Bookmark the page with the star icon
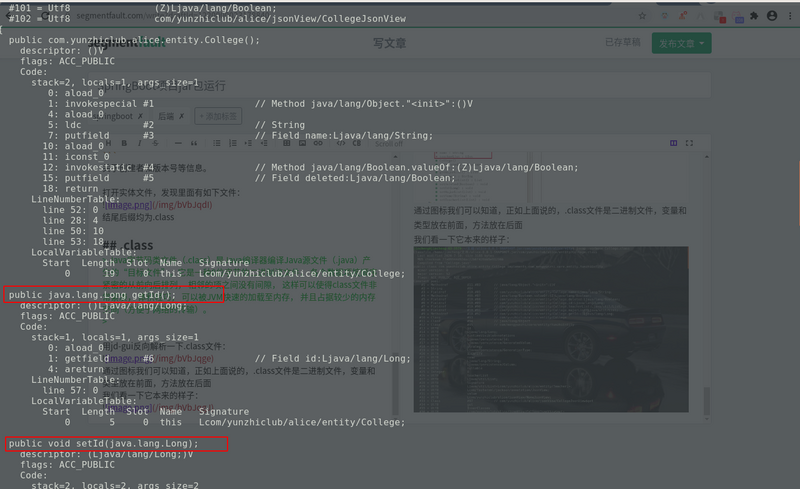This screenshot has width=800, height=489. (x=642, y=16)
